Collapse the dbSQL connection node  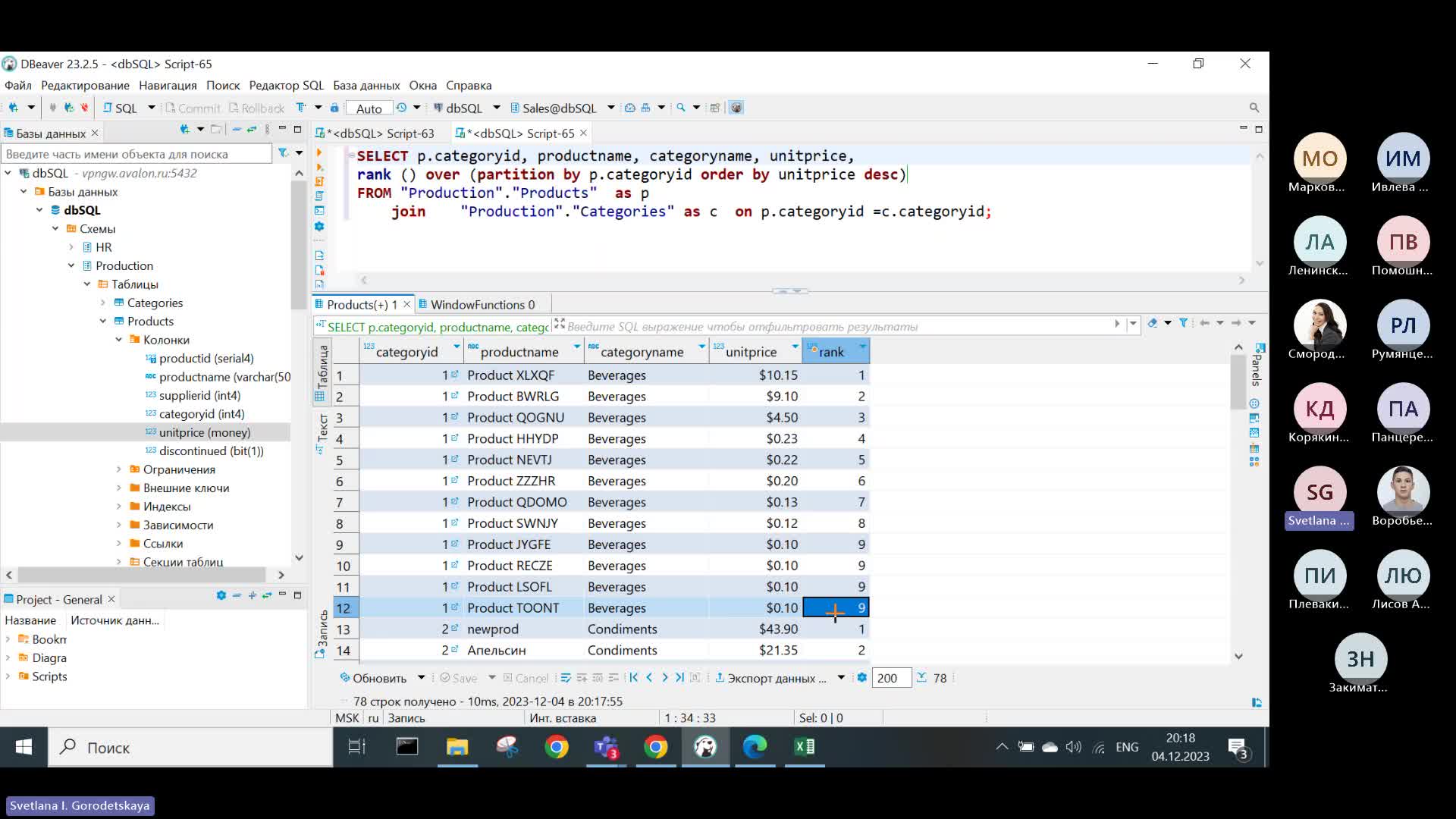pyautogui.click(x=8, y=173)
